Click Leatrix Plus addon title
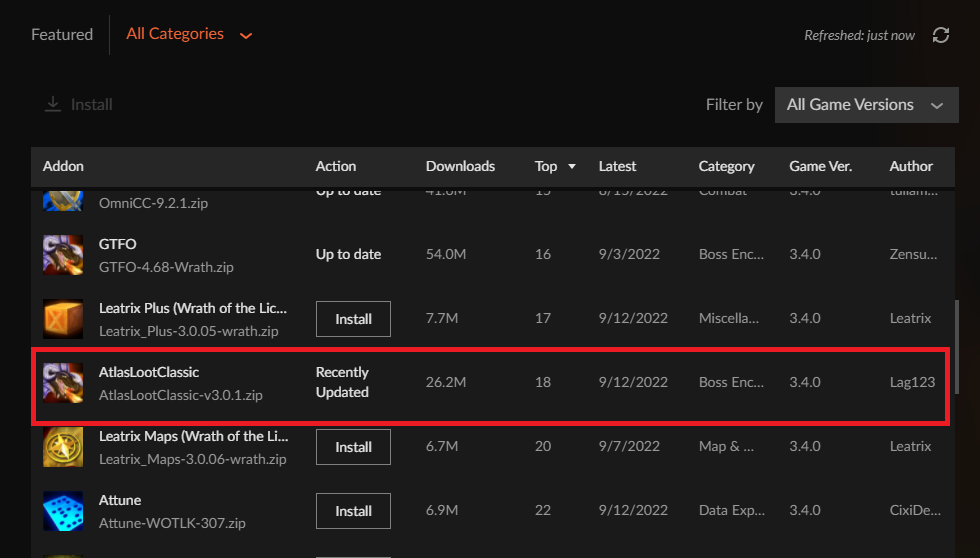This screenshot has width=980, height=558. coord(192,308)
